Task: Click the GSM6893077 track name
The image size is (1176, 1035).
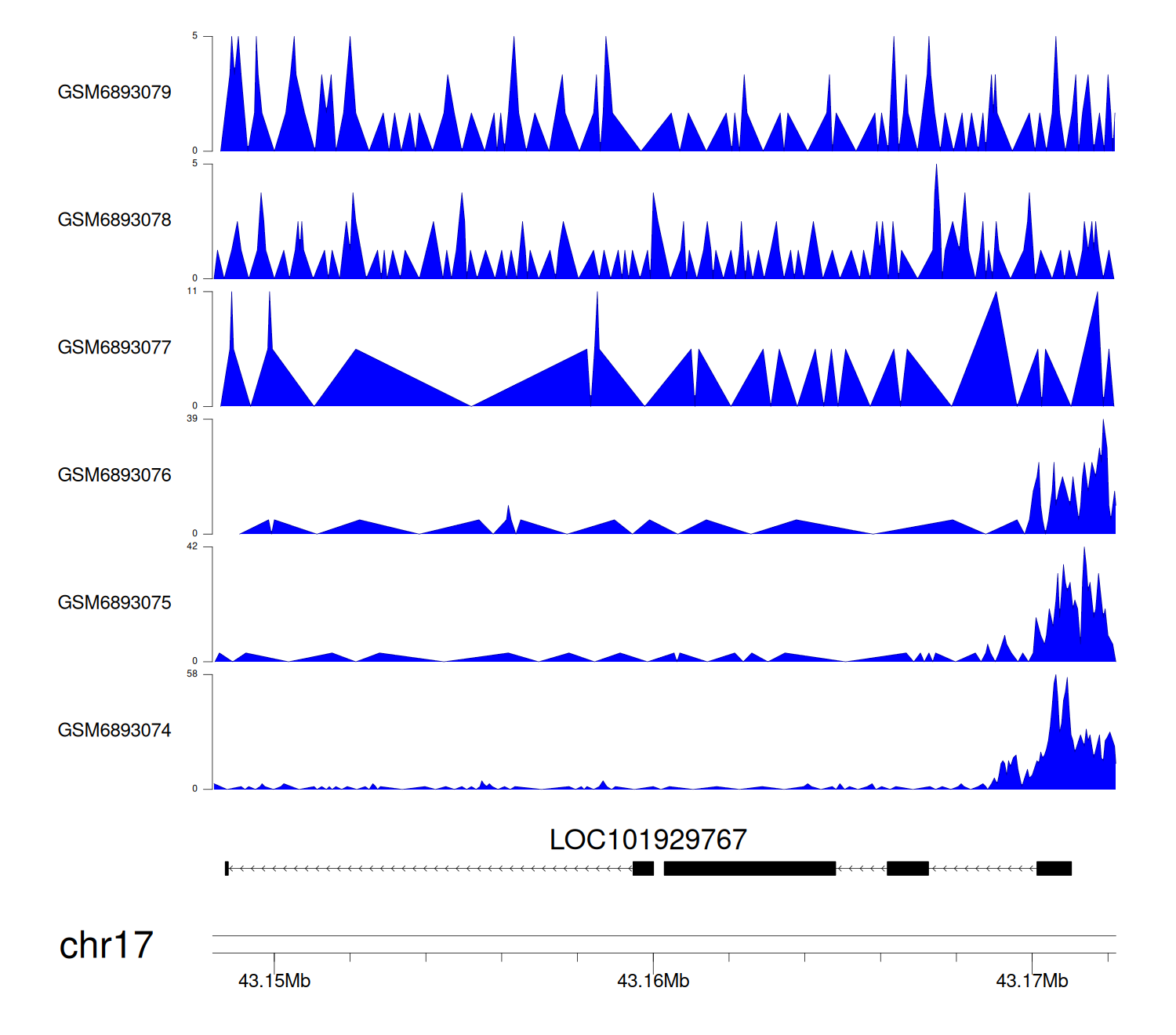Action: [114, 348]
